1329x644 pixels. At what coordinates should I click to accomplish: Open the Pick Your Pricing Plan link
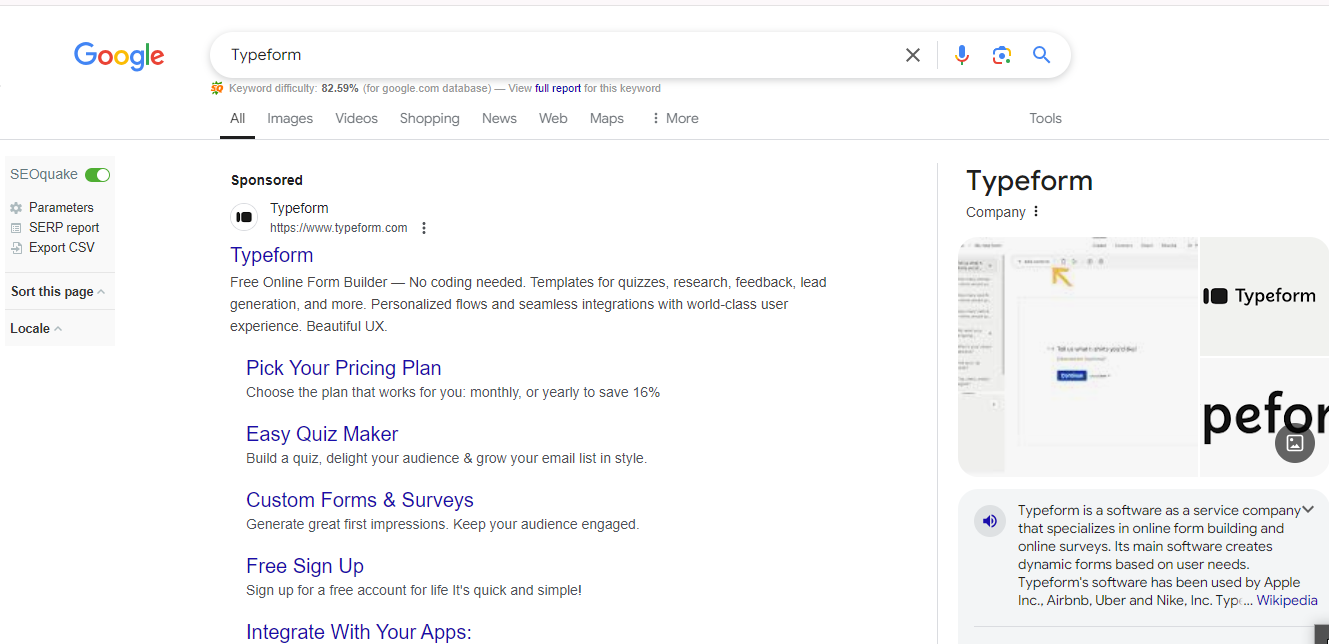(x=343, y=368)
